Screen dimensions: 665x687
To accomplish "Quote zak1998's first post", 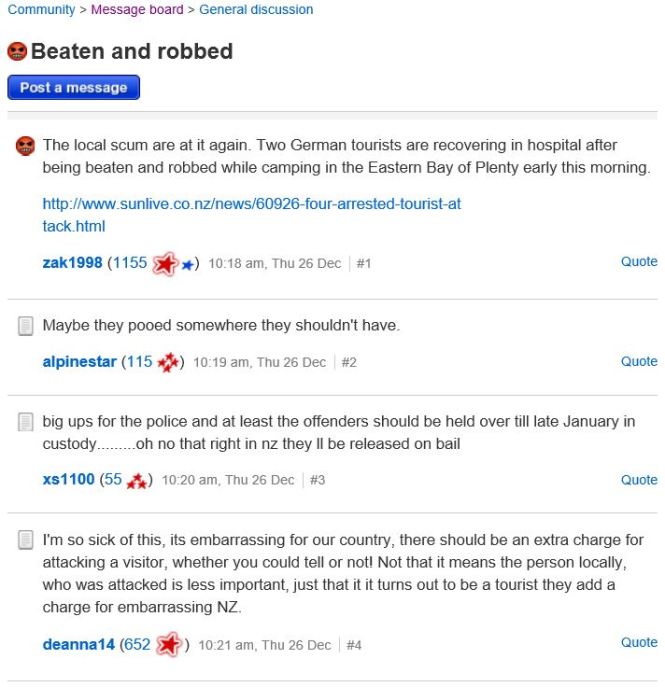I will (x=639, y=262).
